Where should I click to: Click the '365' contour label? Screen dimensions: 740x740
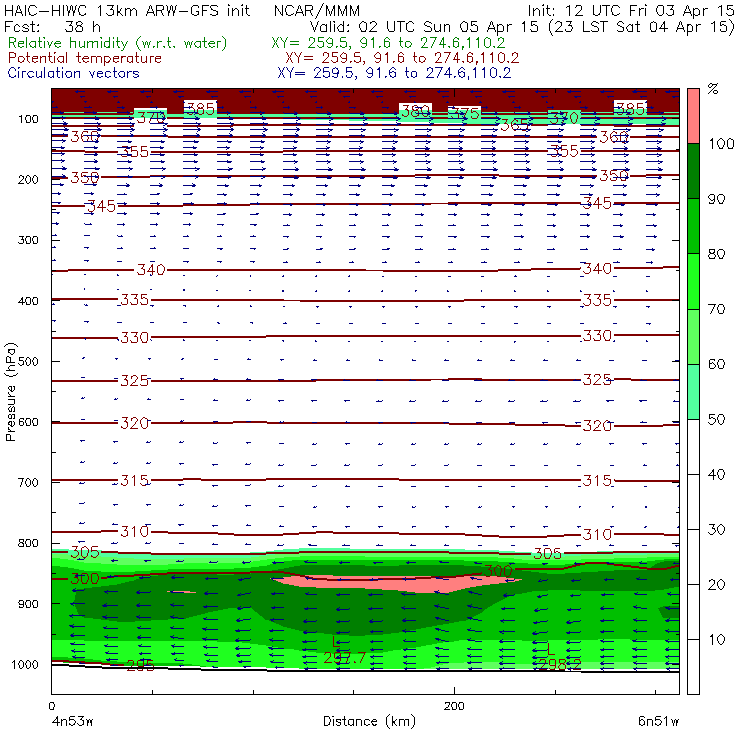(x=514, y=126)
